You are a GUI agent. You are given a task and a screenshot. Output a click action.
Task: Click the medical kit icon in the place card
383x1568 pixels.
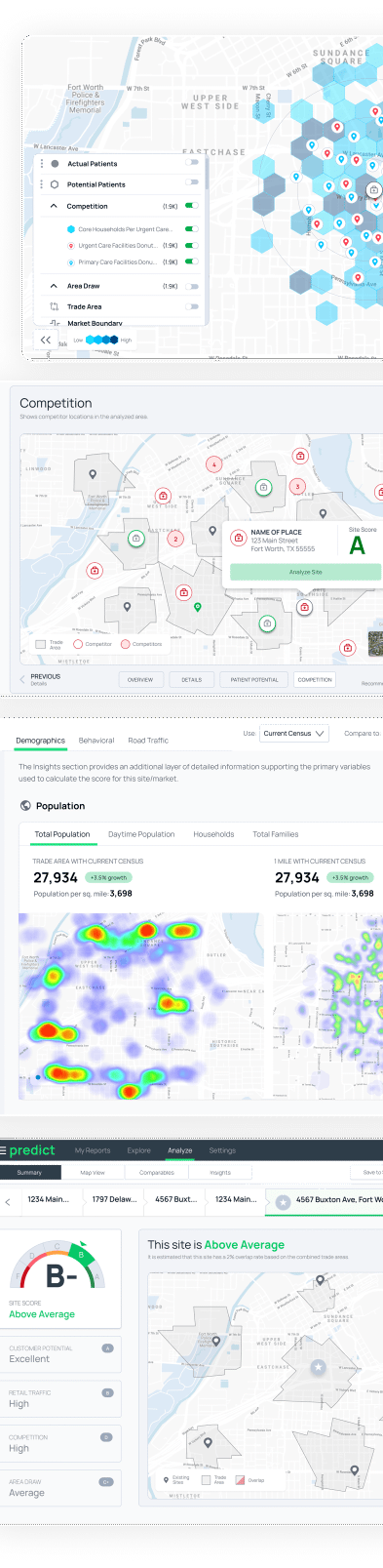coord(239,538)
